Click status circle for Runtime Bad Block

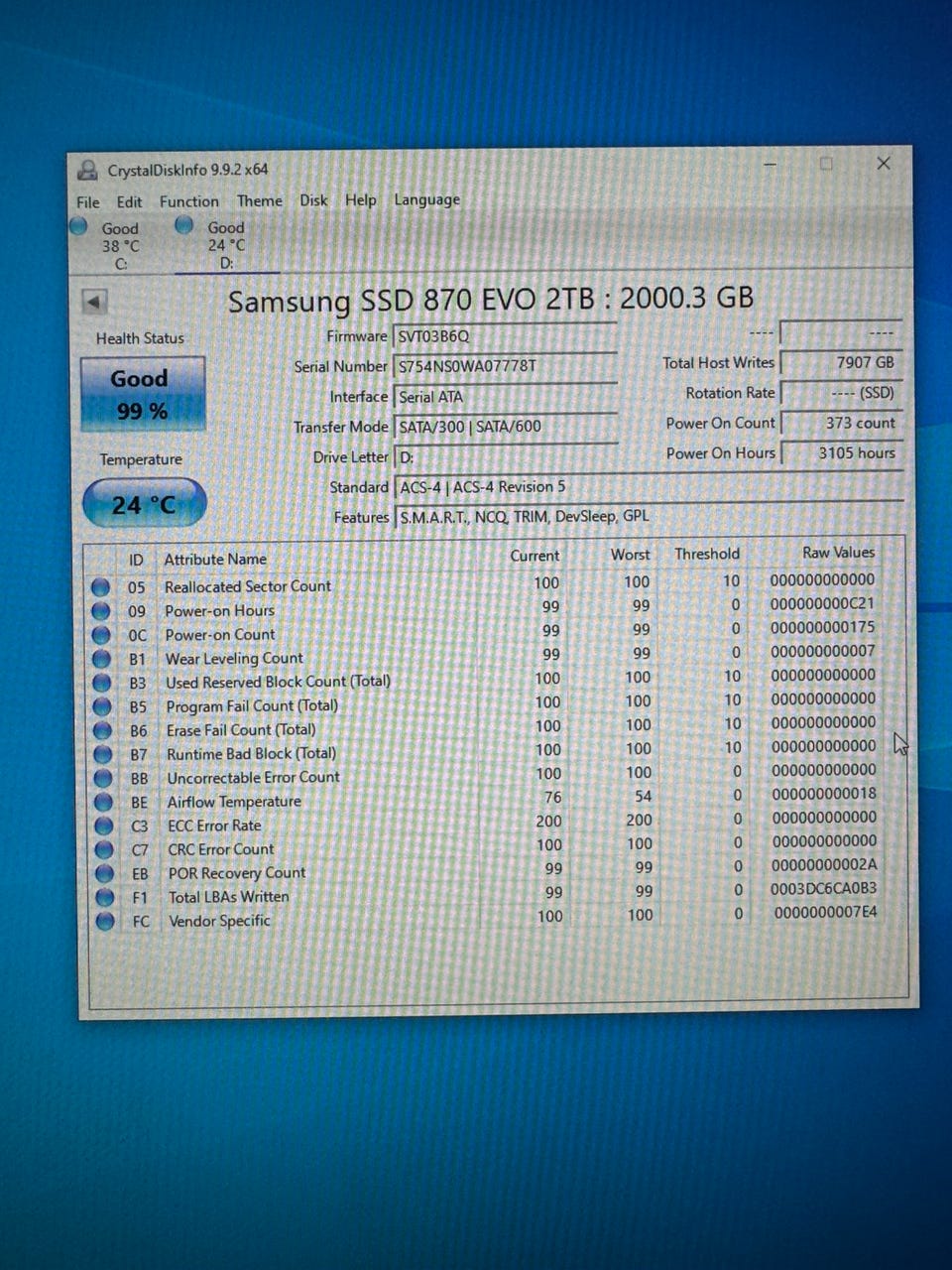click(x=102, y=754)
